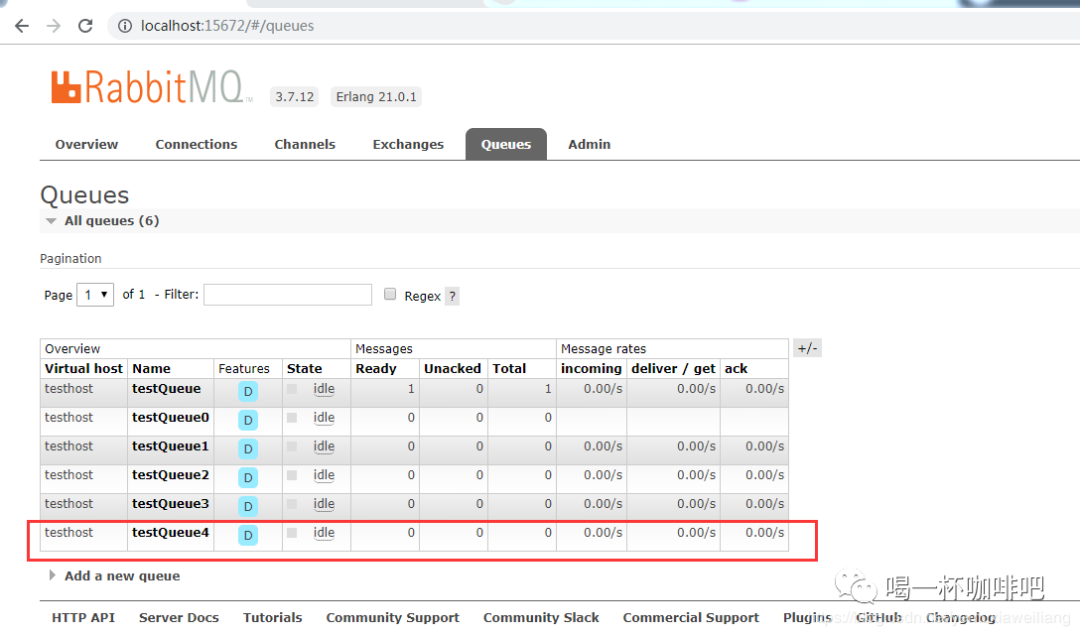Sort by the Unacked column header
Screen dimensions: 1080x636
[453, 369]
